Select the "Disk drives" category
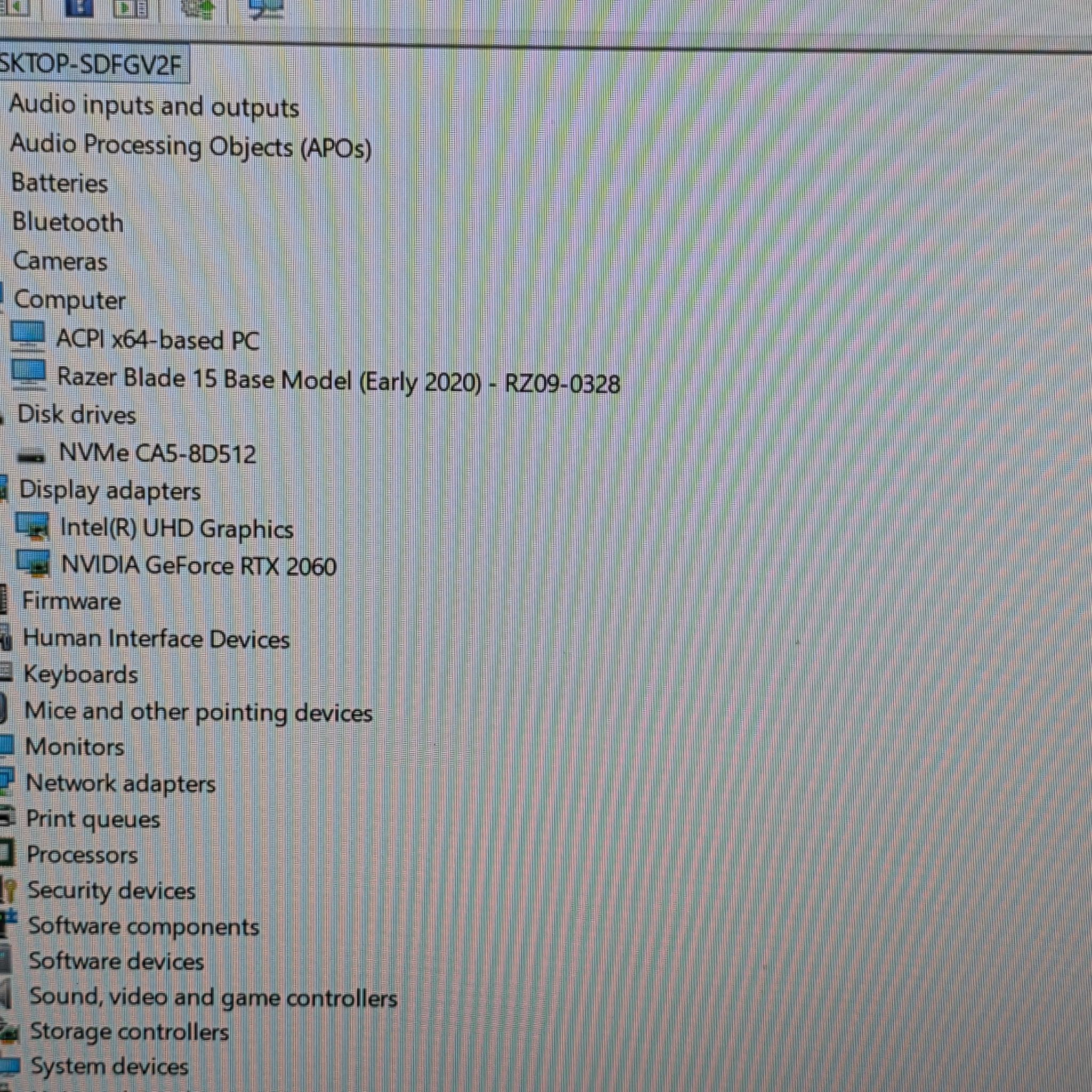 point(77,414)
